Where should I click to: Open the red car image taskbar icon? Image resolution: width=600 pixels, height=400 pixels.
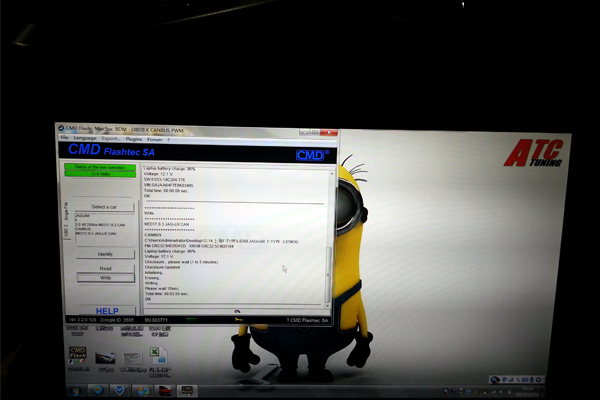coord(165,391)
